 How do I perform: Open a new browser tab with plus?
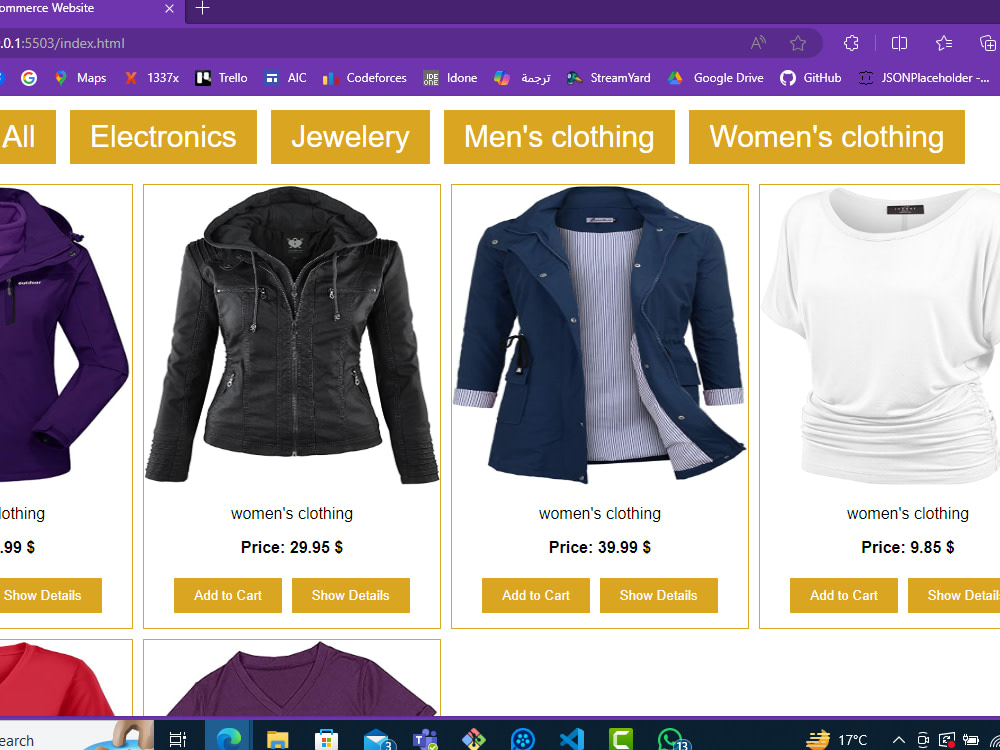click(202, 8)
